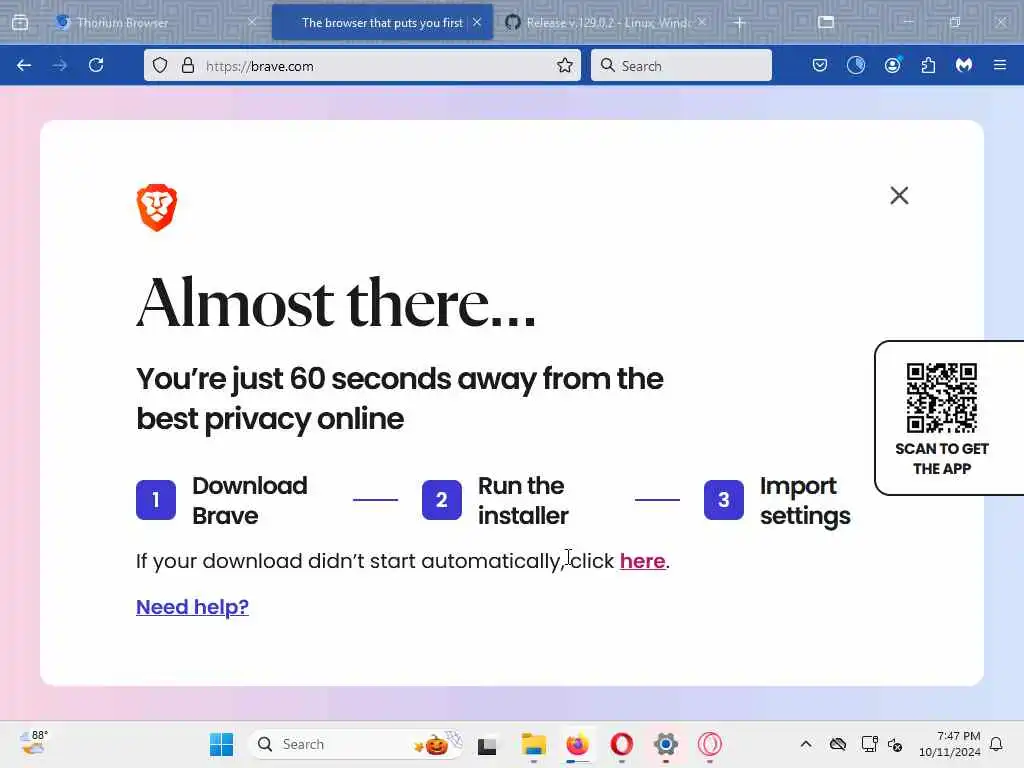Expand hidden system tray icons chevron

click(x=806, y=744)
